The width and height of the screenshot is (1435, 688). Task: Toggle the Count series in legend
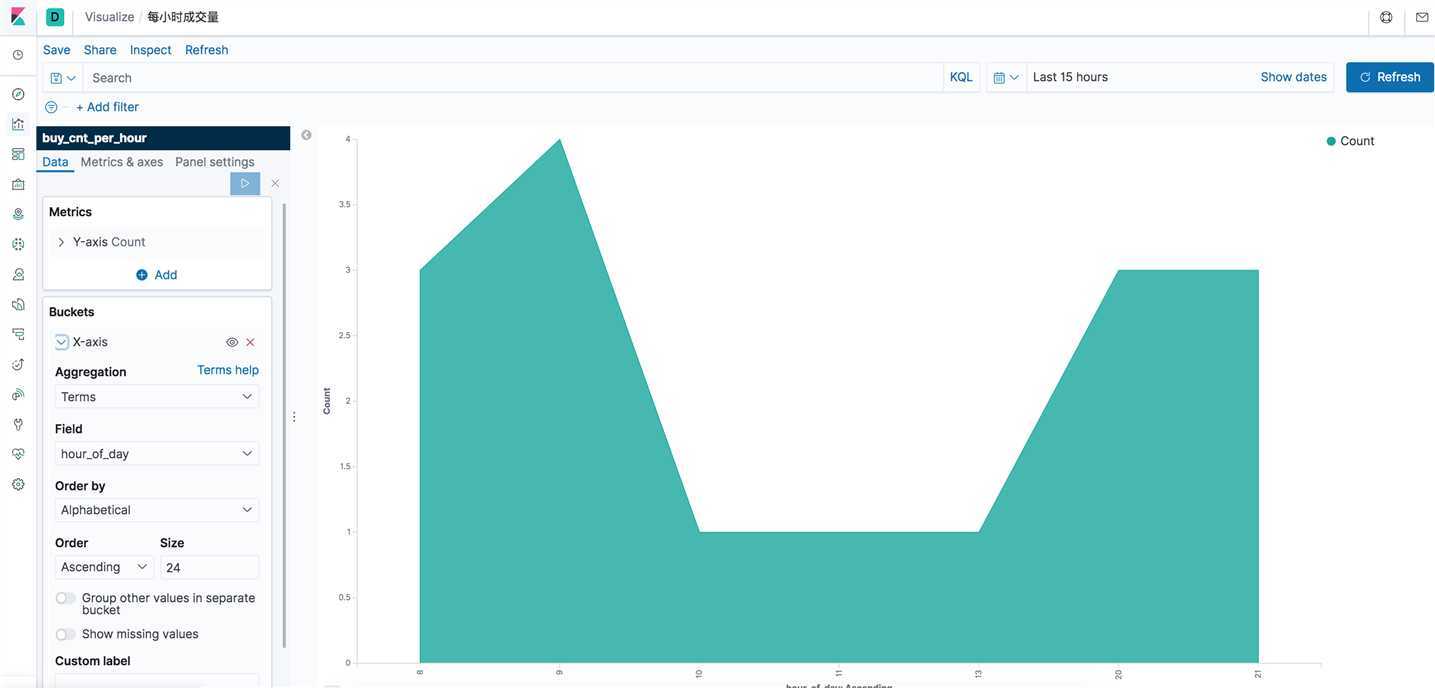coord(1350,141)
